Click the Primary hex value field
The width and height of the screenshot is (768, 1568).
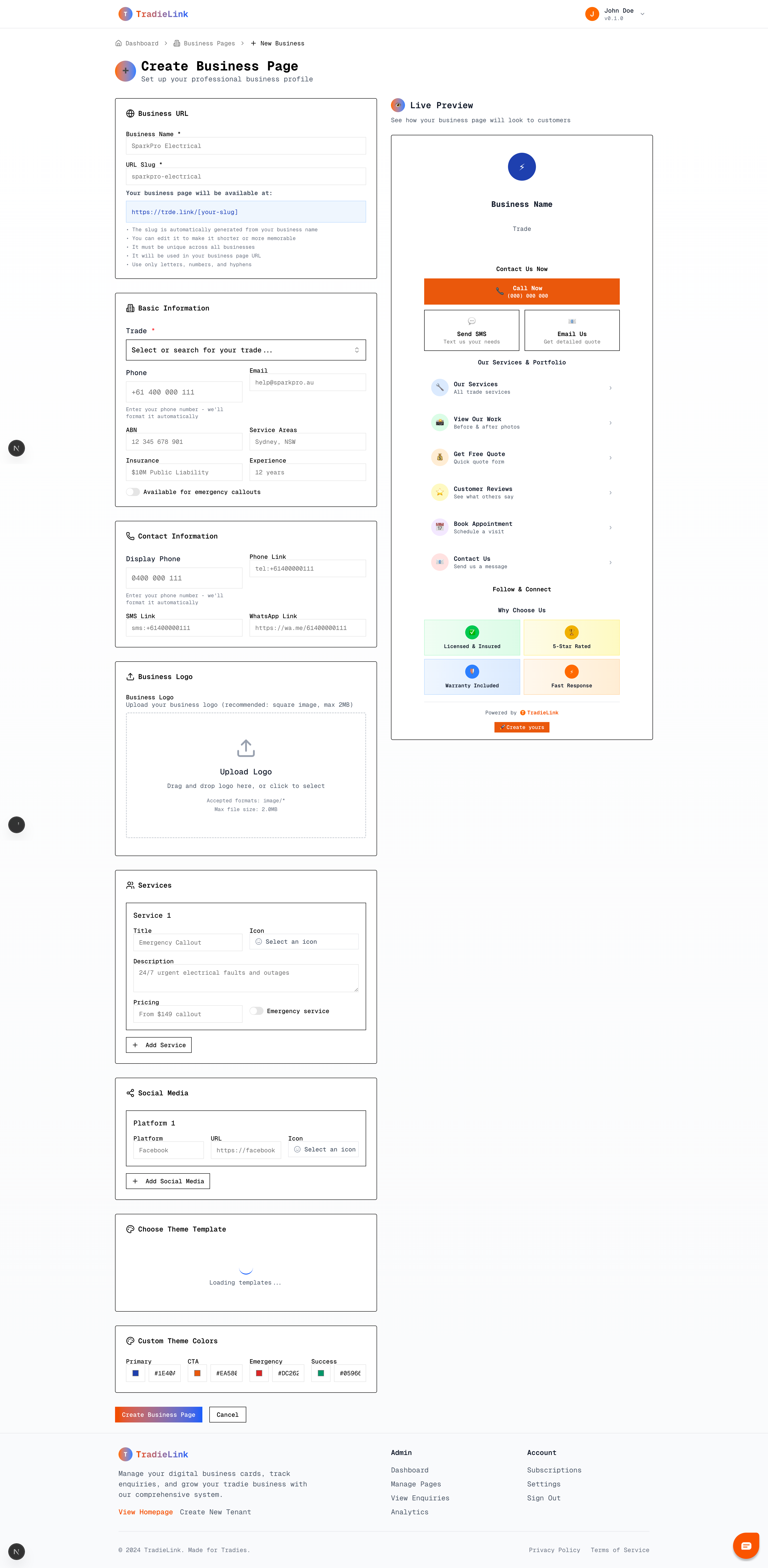pos(164,1373)
